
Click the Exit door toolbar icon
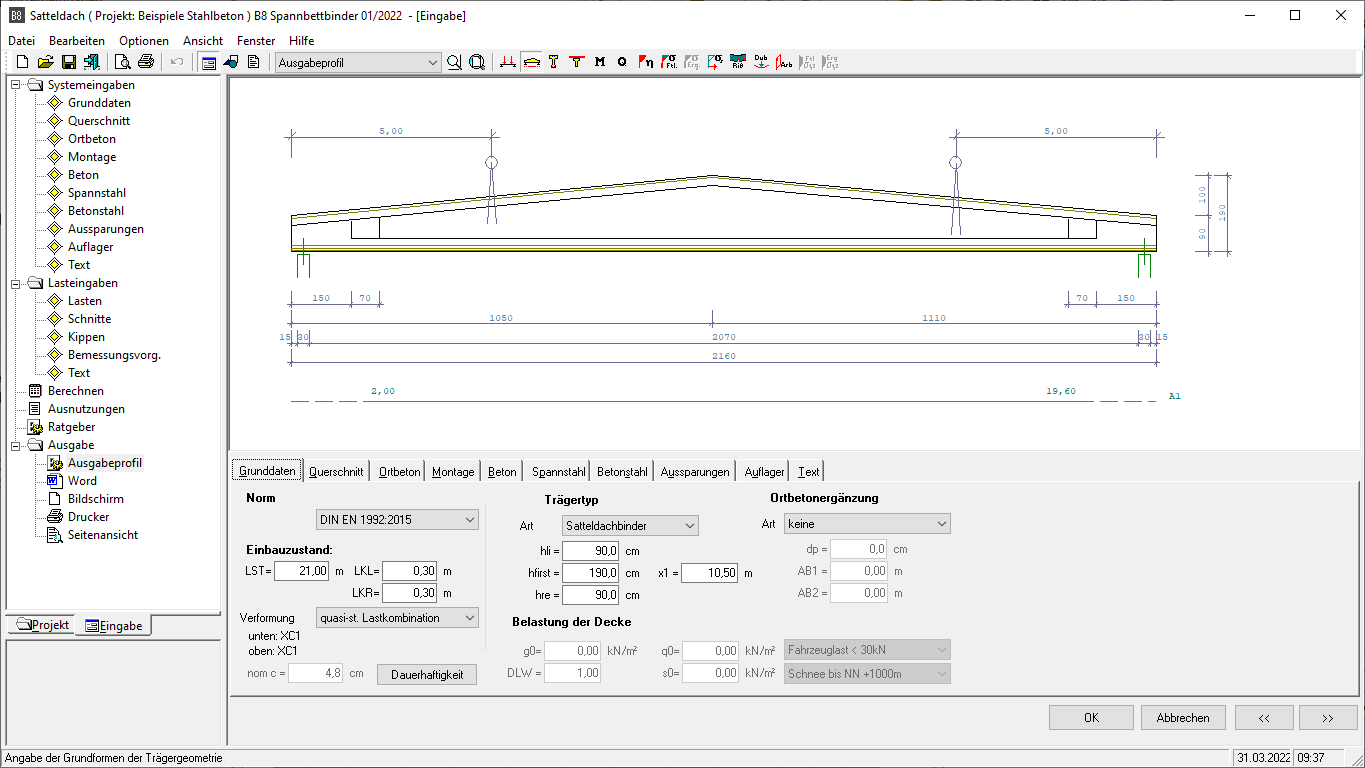pos(92,62)
